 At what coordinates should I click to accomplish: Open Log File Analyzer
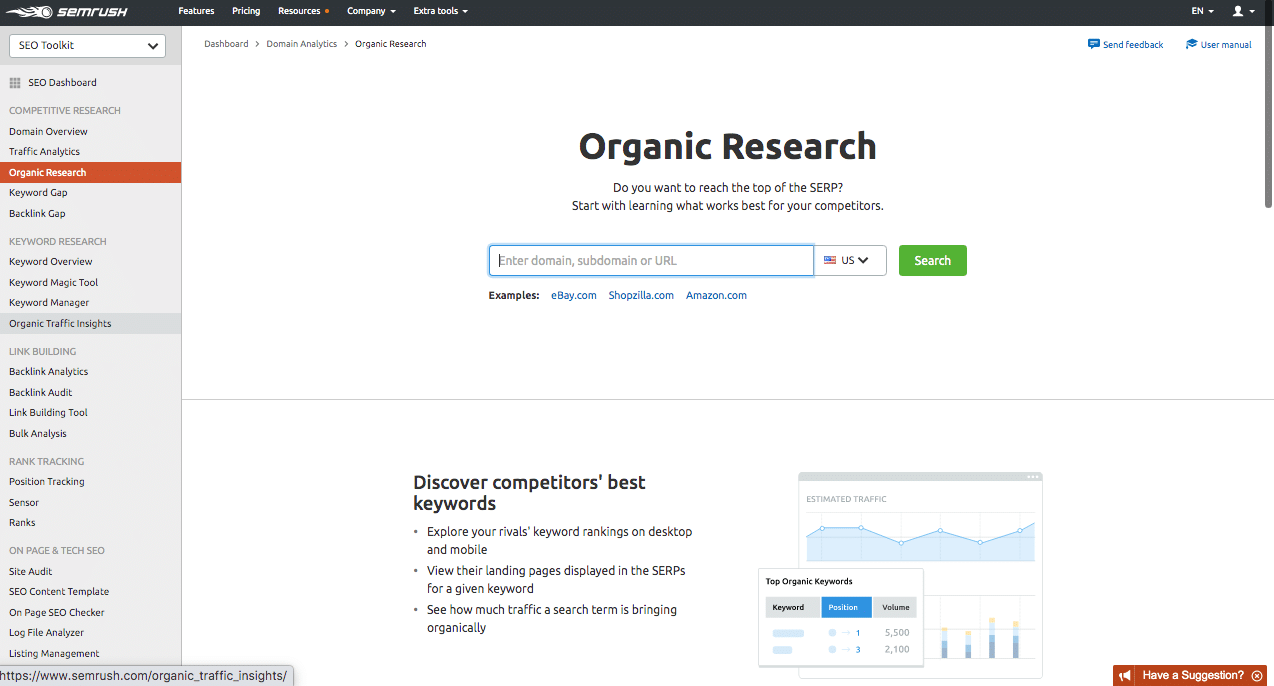click(47, 633)
